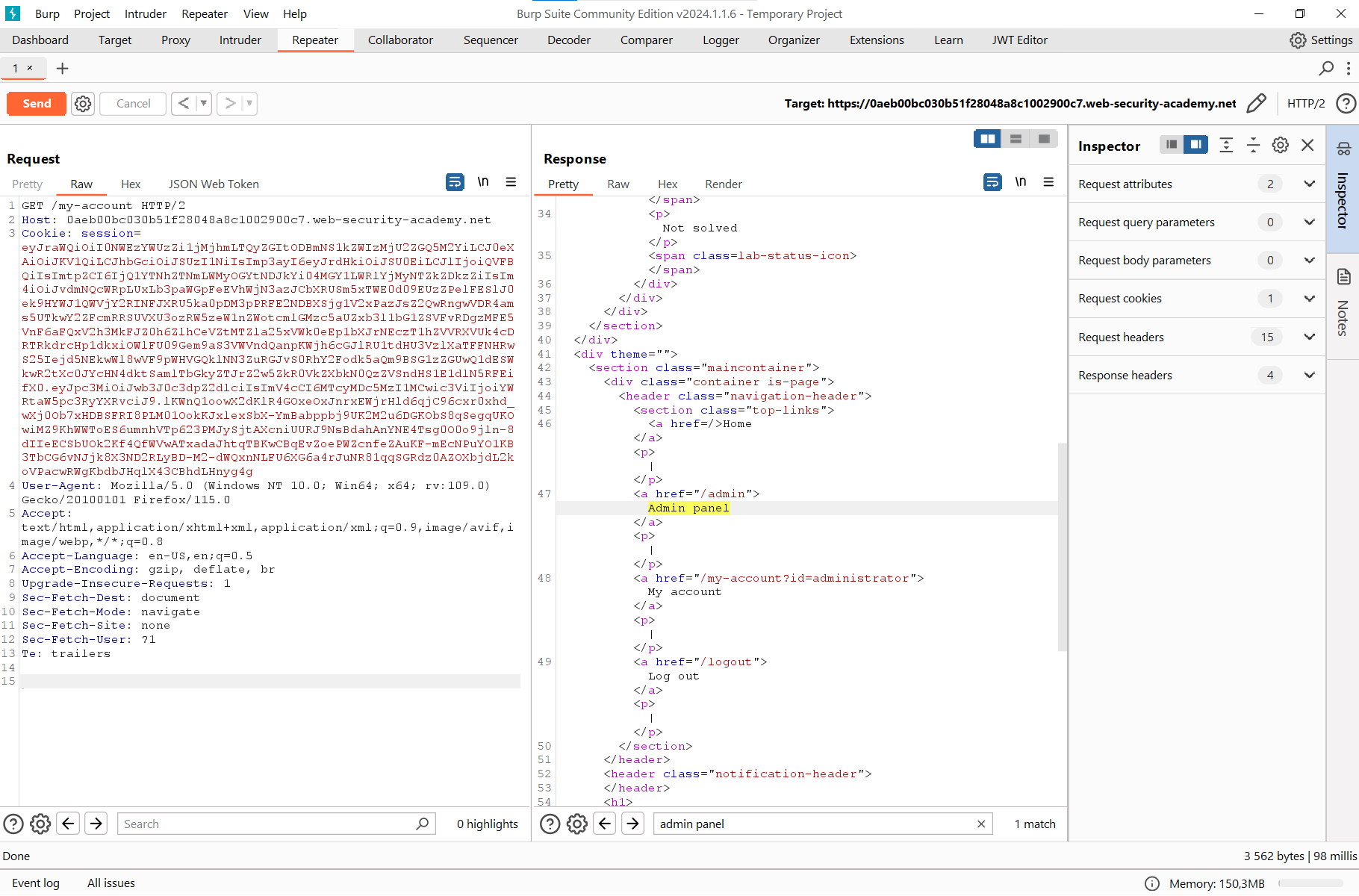The image size is (1359, 896).
Task: Open the Project menu
Action: pos(92,14)
